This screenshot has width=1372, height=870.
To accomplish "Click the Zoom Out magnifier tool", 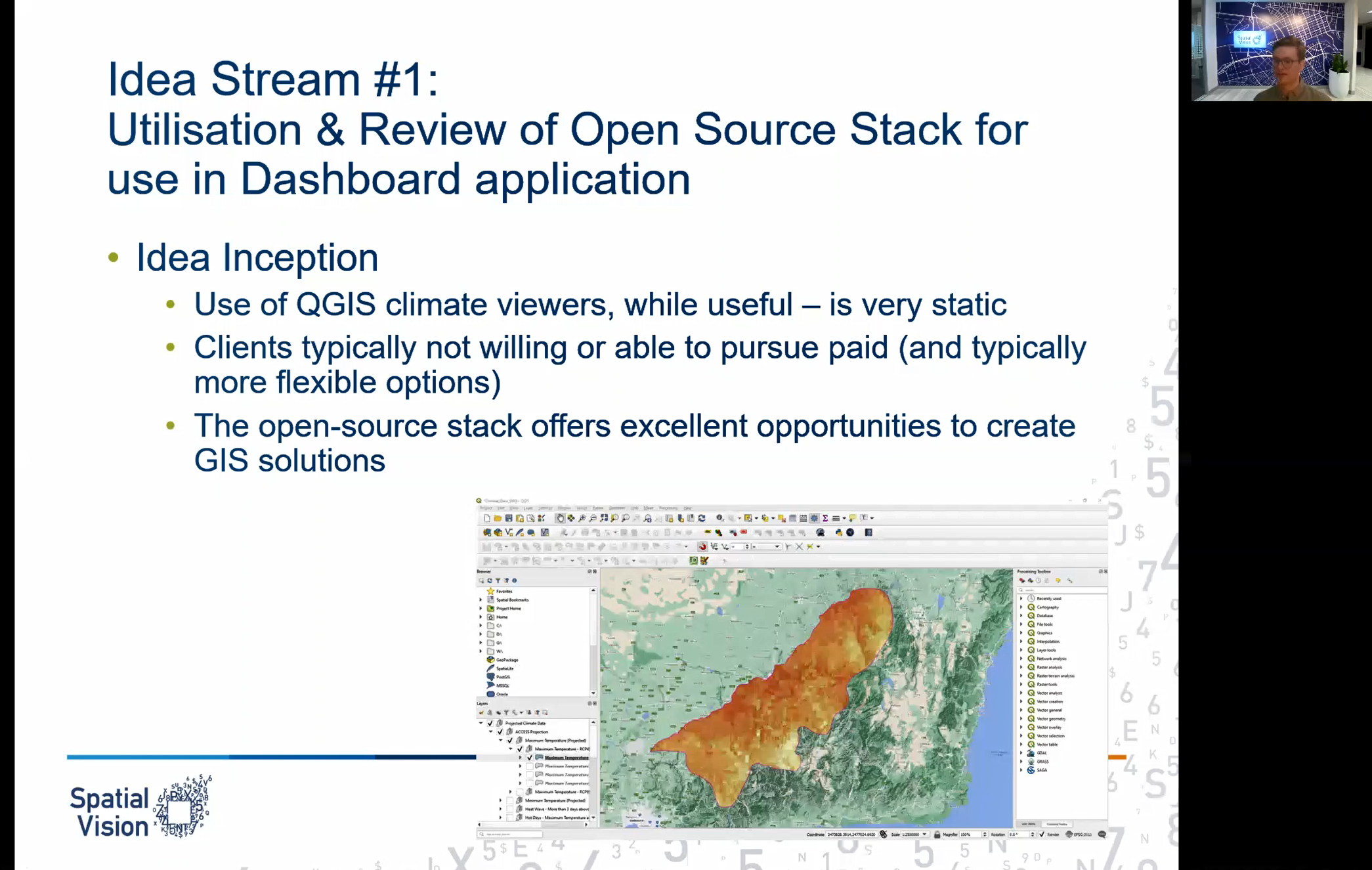I will [593, 518].
